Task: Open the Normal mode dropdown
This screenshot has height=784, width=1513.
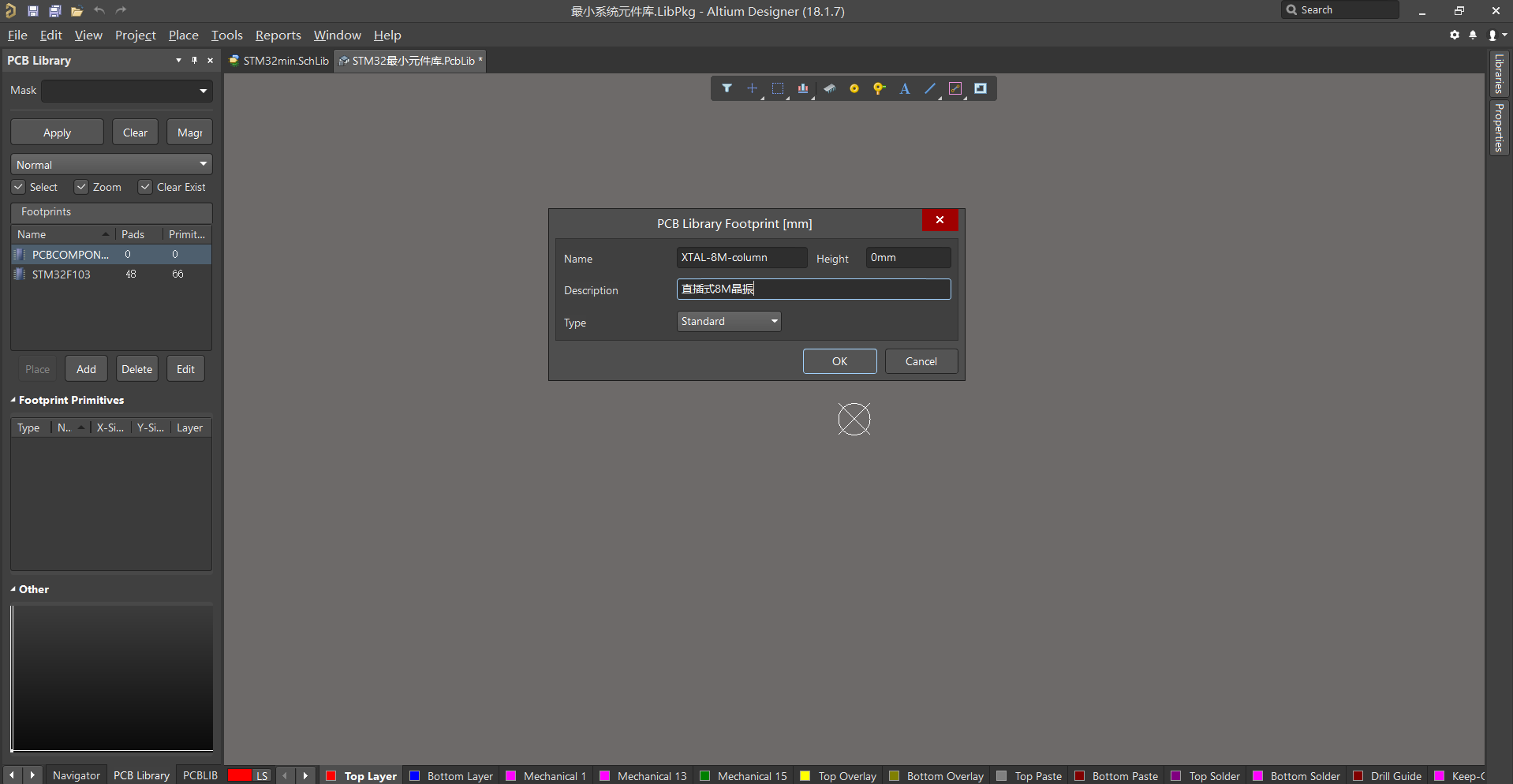Action: point(112,164)
